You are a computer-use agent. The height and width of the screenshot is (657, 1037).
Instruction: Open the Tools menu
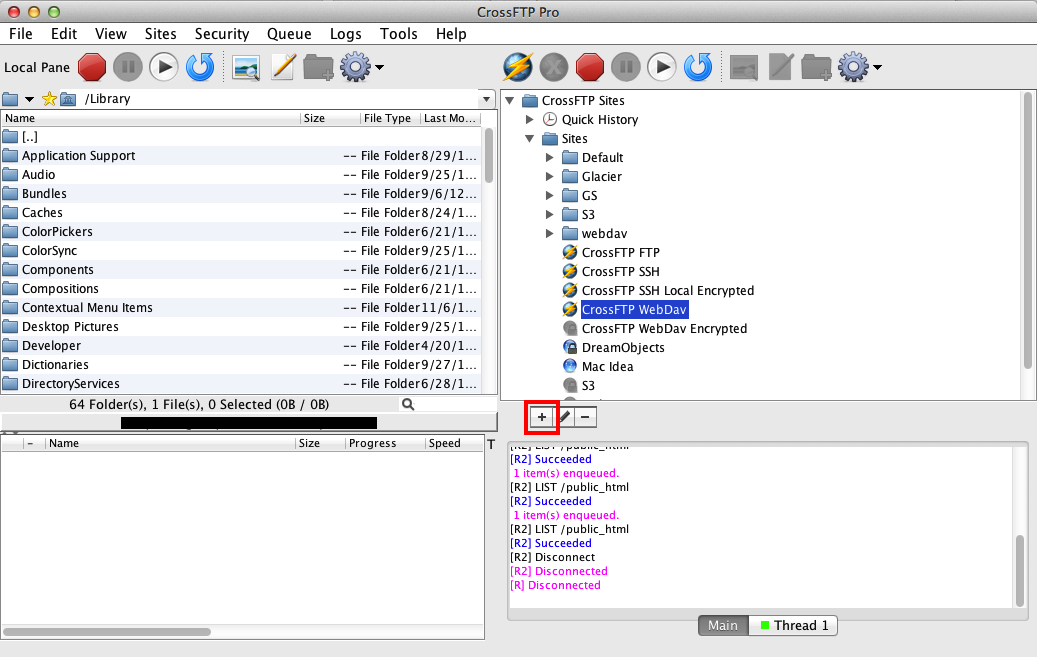pos(398,34)
